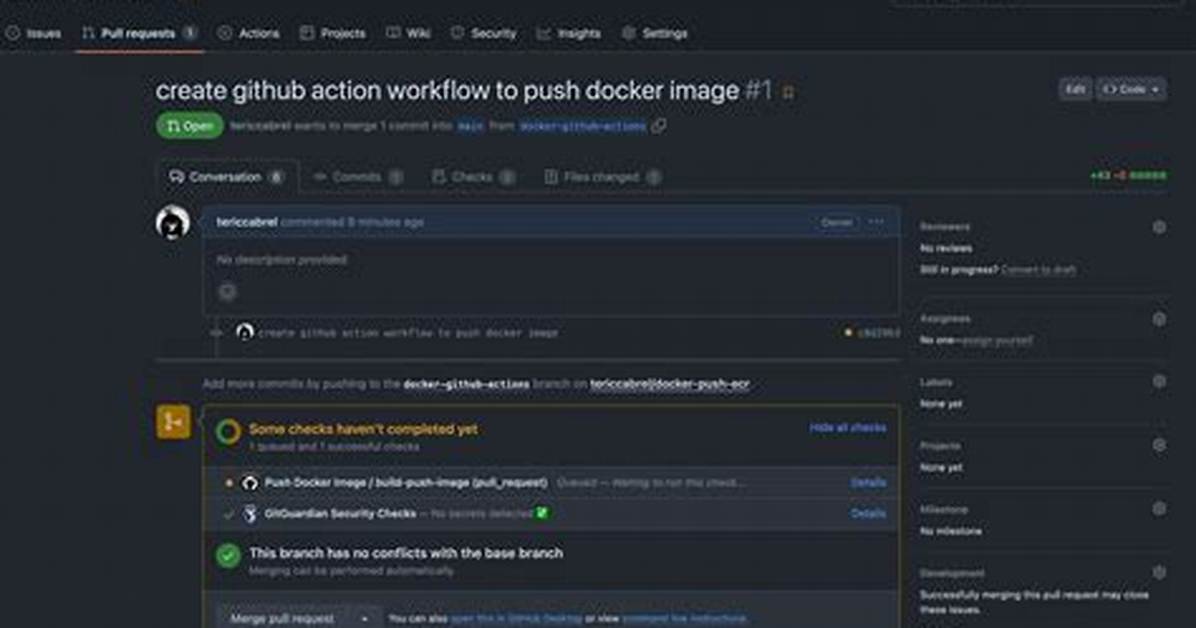
Task: Open the Assignees settings gear
Action: (x=1159, y=320)
